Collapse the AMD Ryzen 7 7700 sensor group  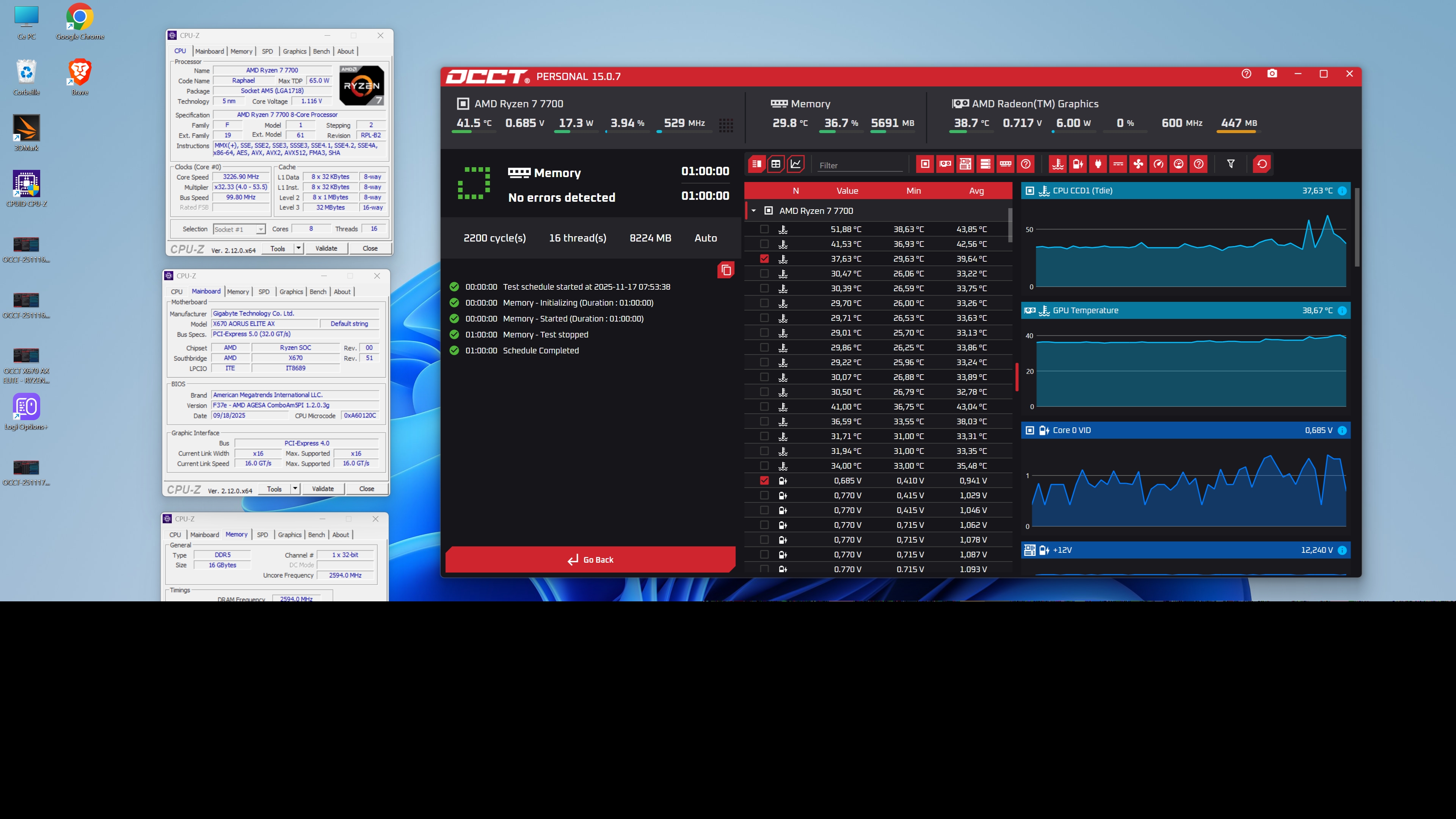pyautogui.click(x=753, y=211)
